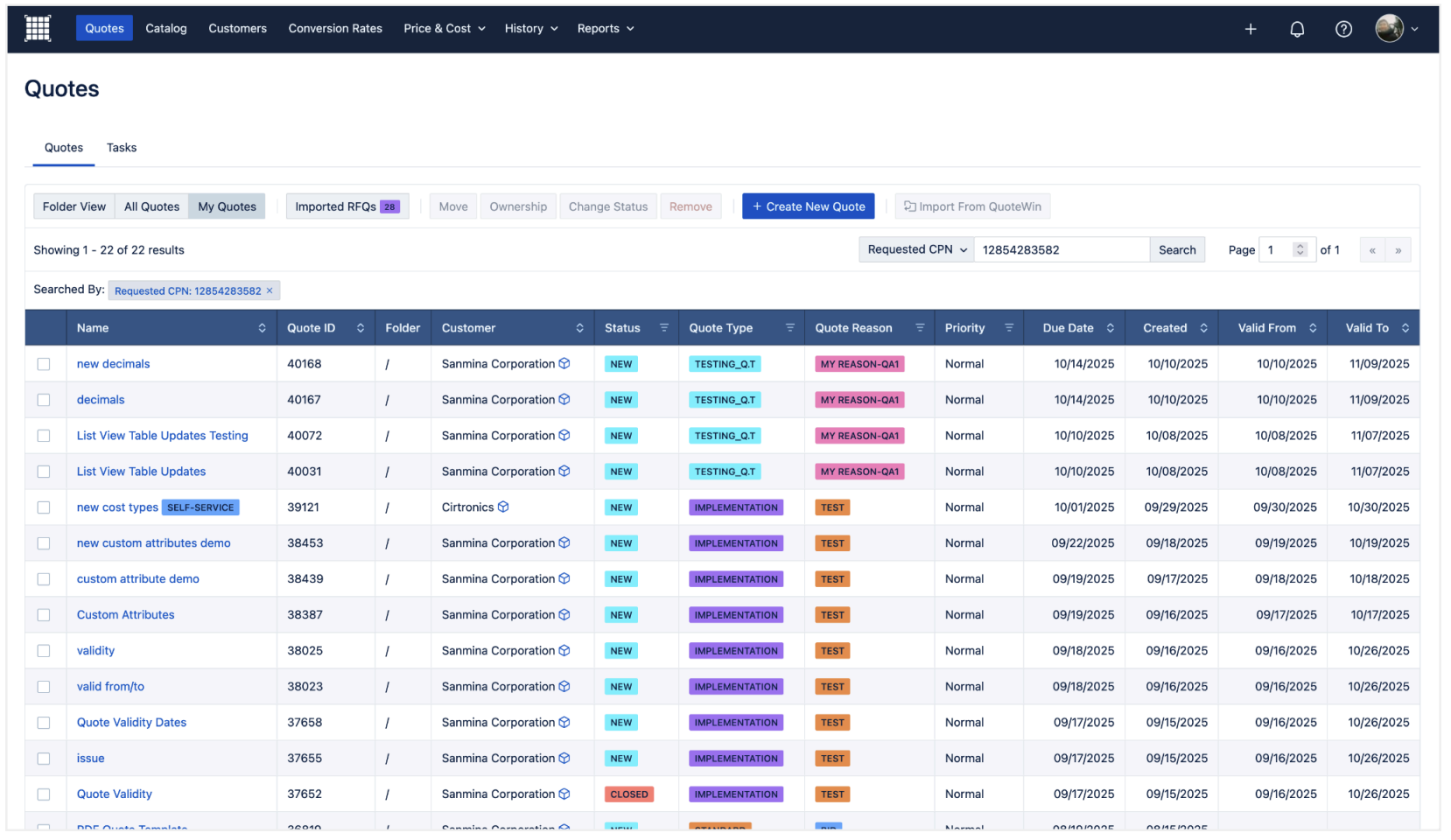Click the Status column filter icon
Screen dimensions: 1451x840
[664, 328]
